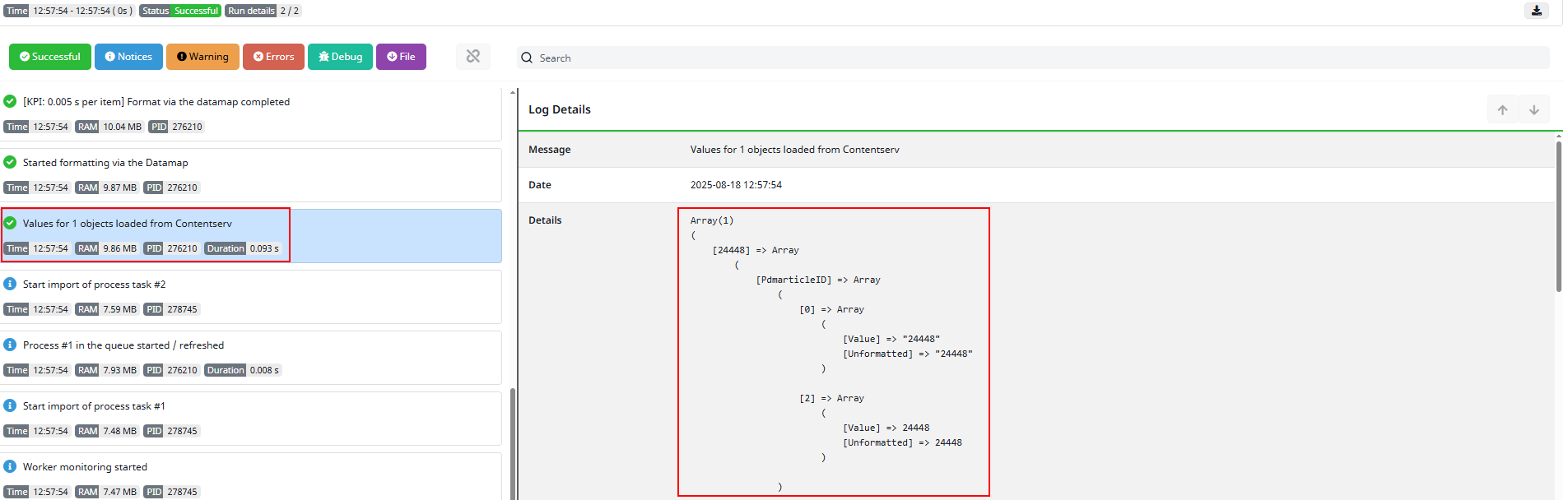This screenshot has width=1568, height=500.
Task: Toggle the Debug filter button
Action: (340, 57)
